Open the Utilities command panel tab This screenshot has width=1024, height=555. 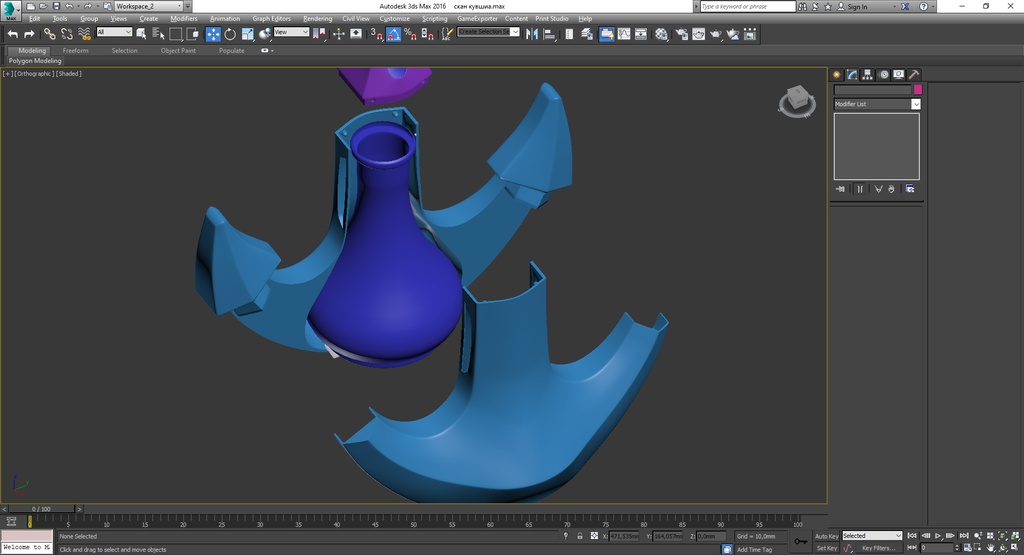coord(914,74)
